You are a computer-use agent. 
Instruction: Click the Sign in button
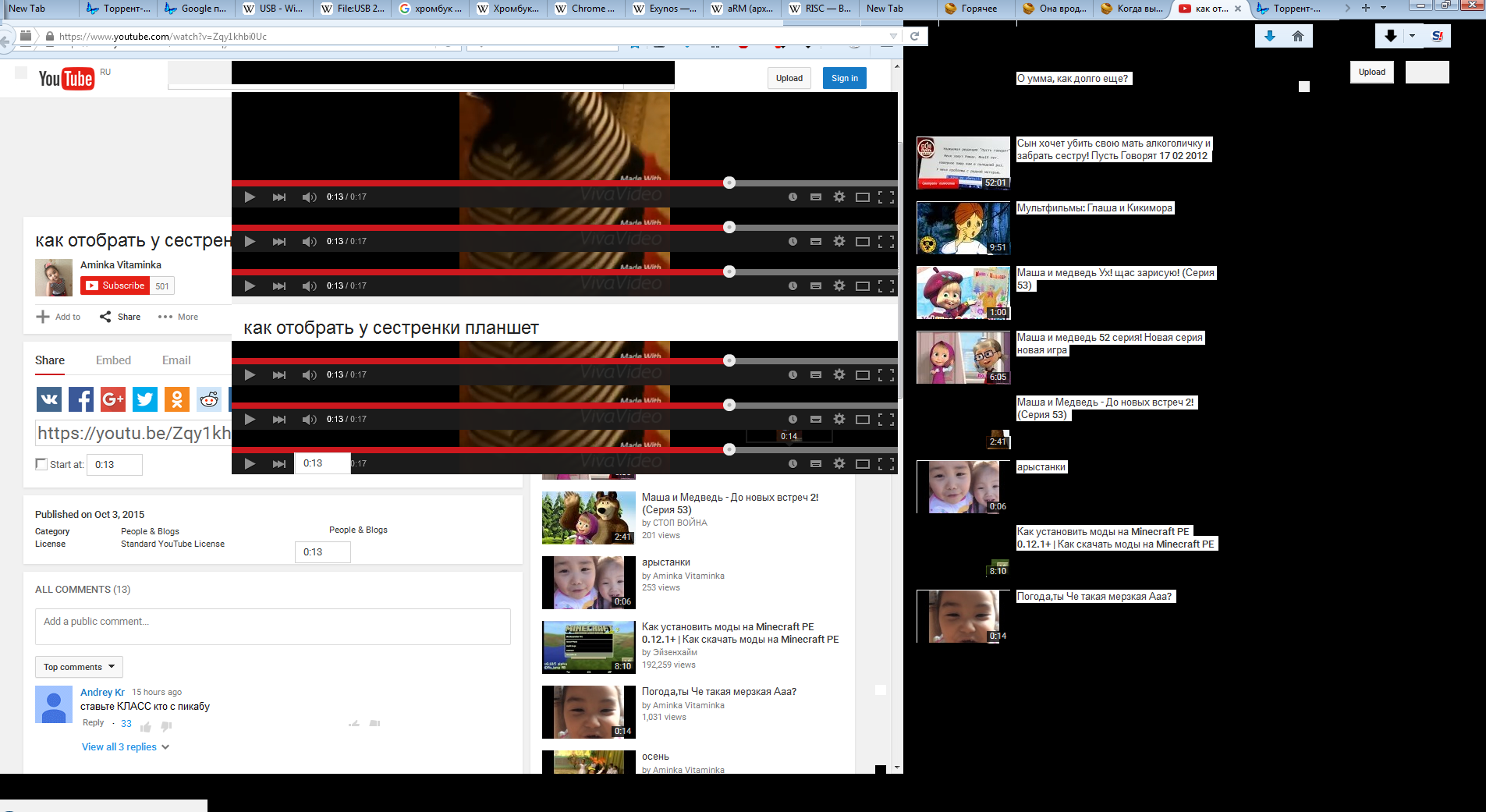(x=845, y=78)
